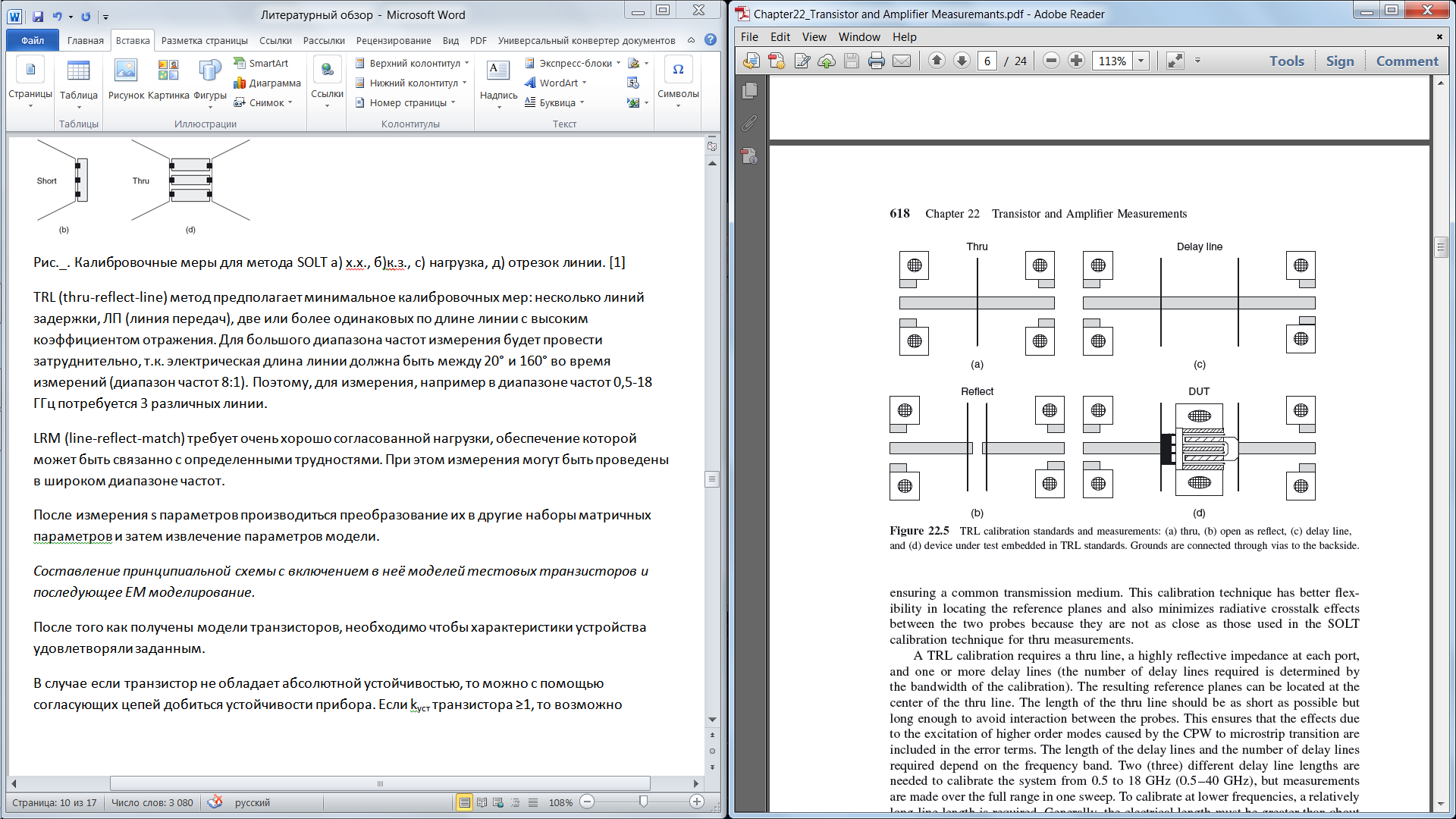Open the Фигуры shapes gallery

(x=210, y=82)
